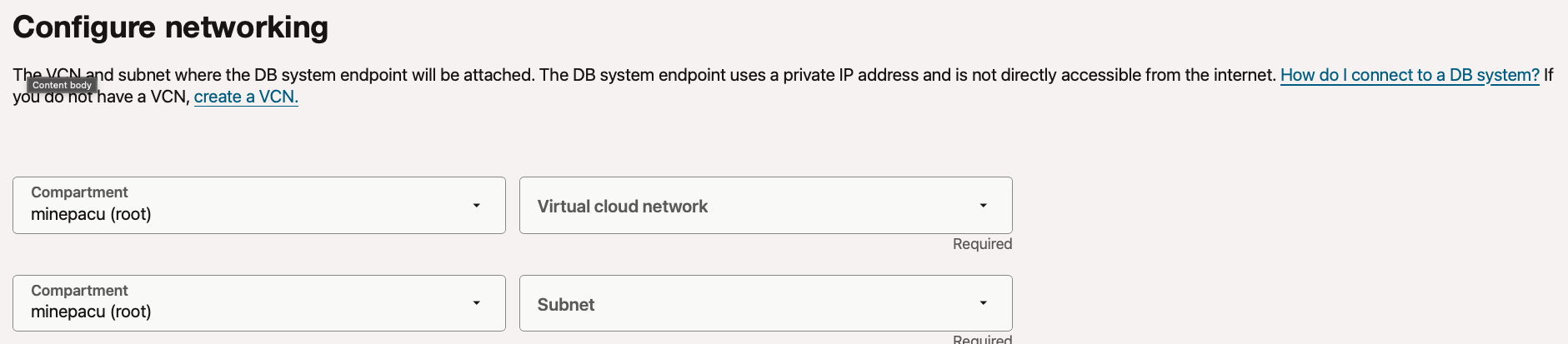The width and height of the screenshot is (1568, 344).
Task: Select the 'minepacu (root)' value in the upper Compartment field
Action: pyautogui.click(x=91, y=214)
